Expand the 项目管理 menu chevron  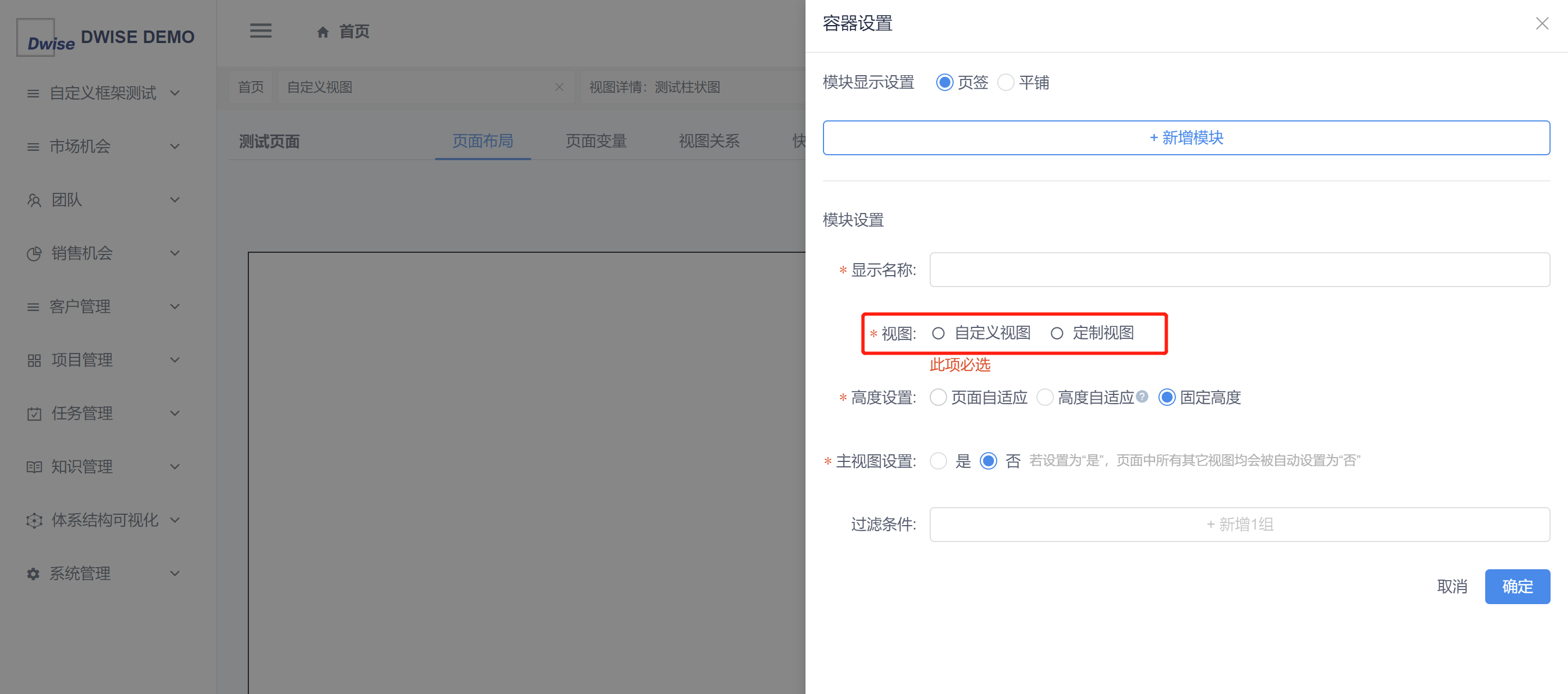pyautogui.click(x=175, y=361)
